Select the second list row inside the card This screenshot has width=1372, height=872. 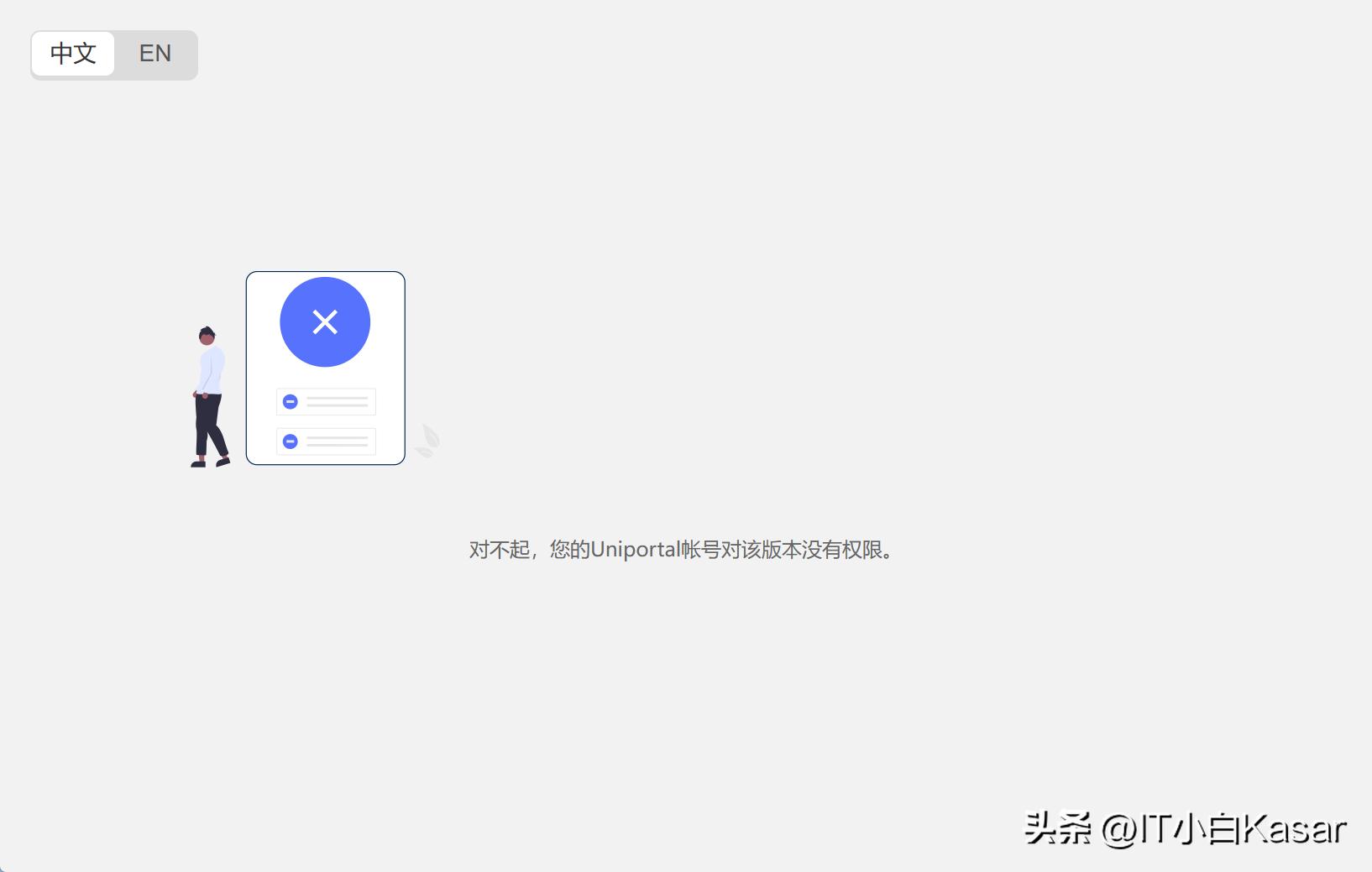326,441
